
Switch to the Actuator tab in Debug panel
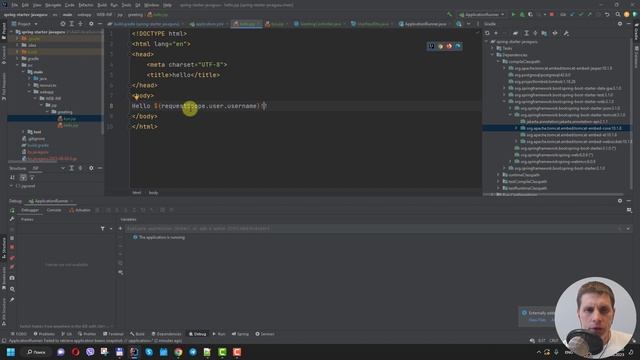(x=80, y=210)
